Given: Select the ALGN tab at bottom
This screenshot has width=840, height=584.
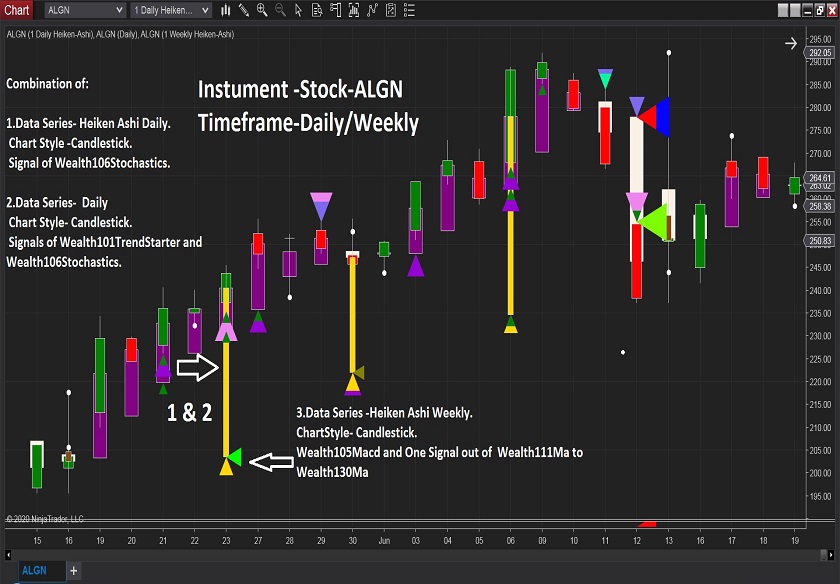Looking at the screenshot, I should point(34,570).
